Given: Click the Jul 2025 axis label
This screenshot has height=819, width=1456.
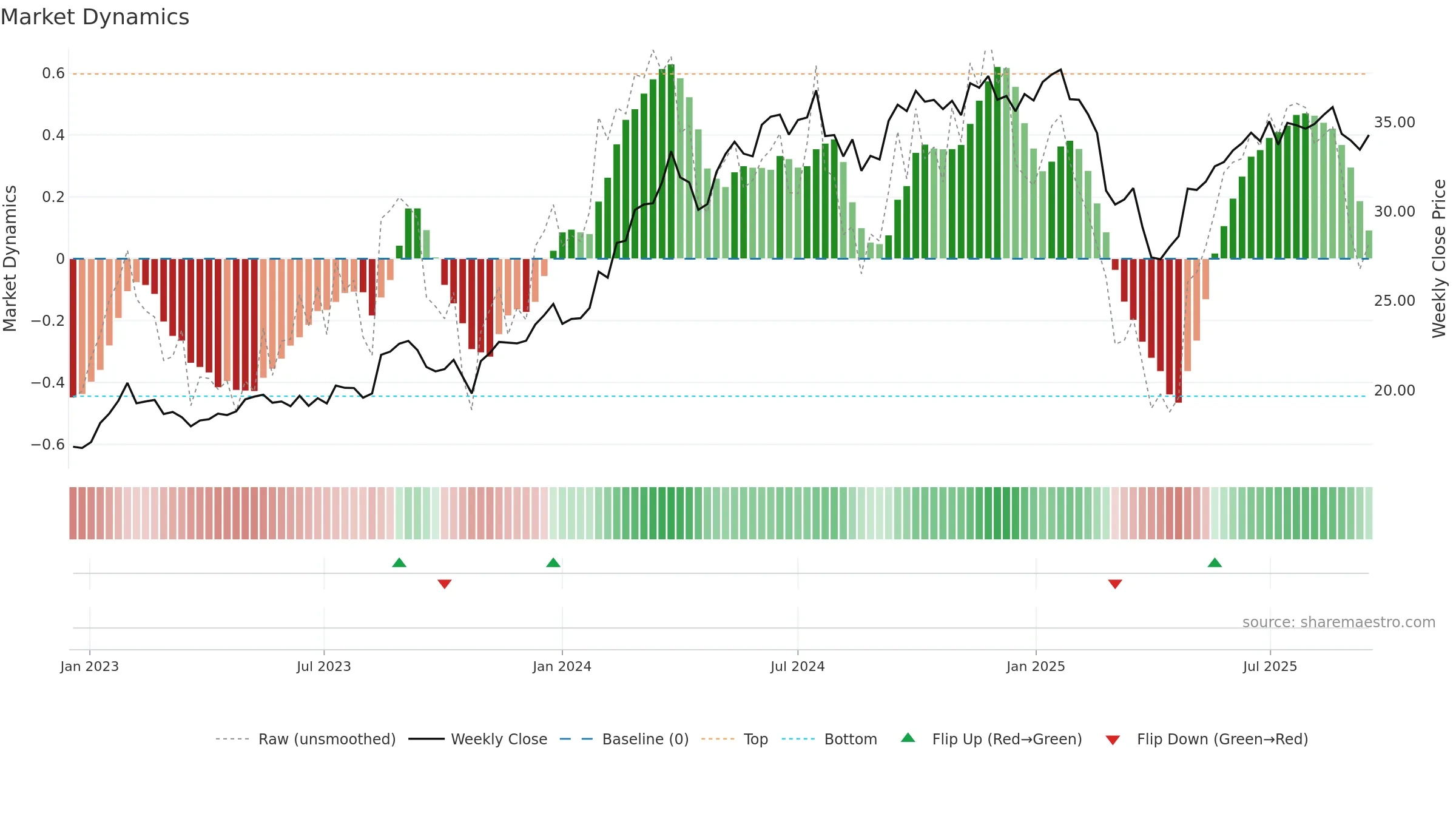Looking at the screenshot, I should tap(1270, 666).
